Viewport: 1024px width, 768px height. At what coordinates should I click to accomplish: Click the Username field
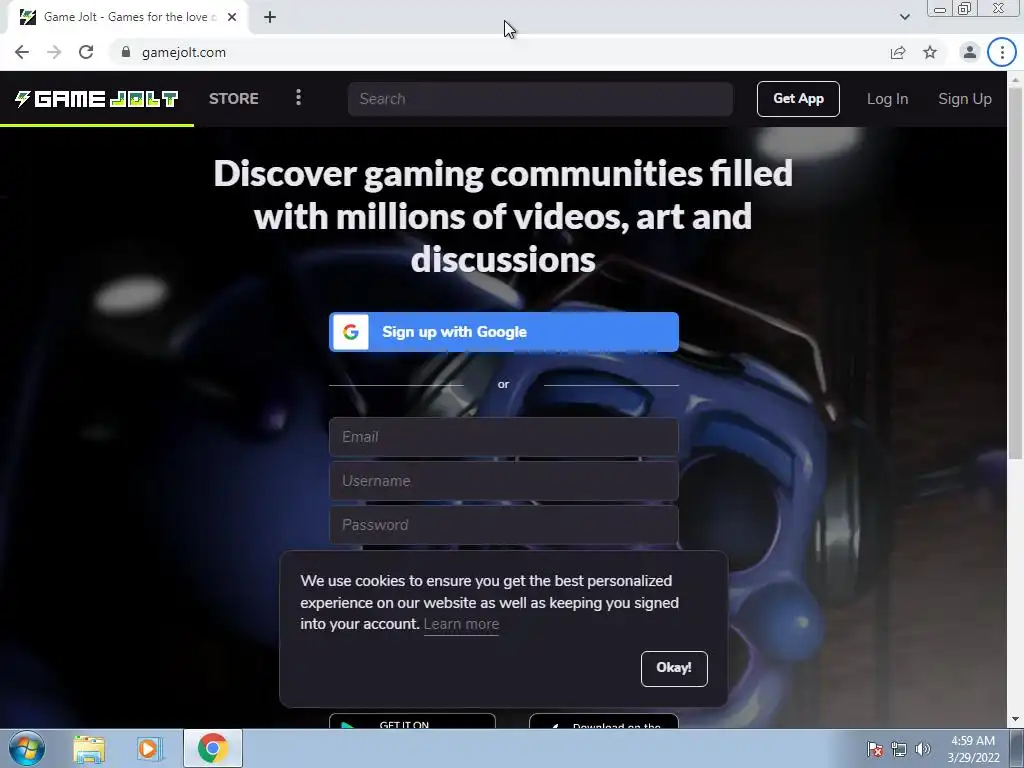[x=504, y=481]
